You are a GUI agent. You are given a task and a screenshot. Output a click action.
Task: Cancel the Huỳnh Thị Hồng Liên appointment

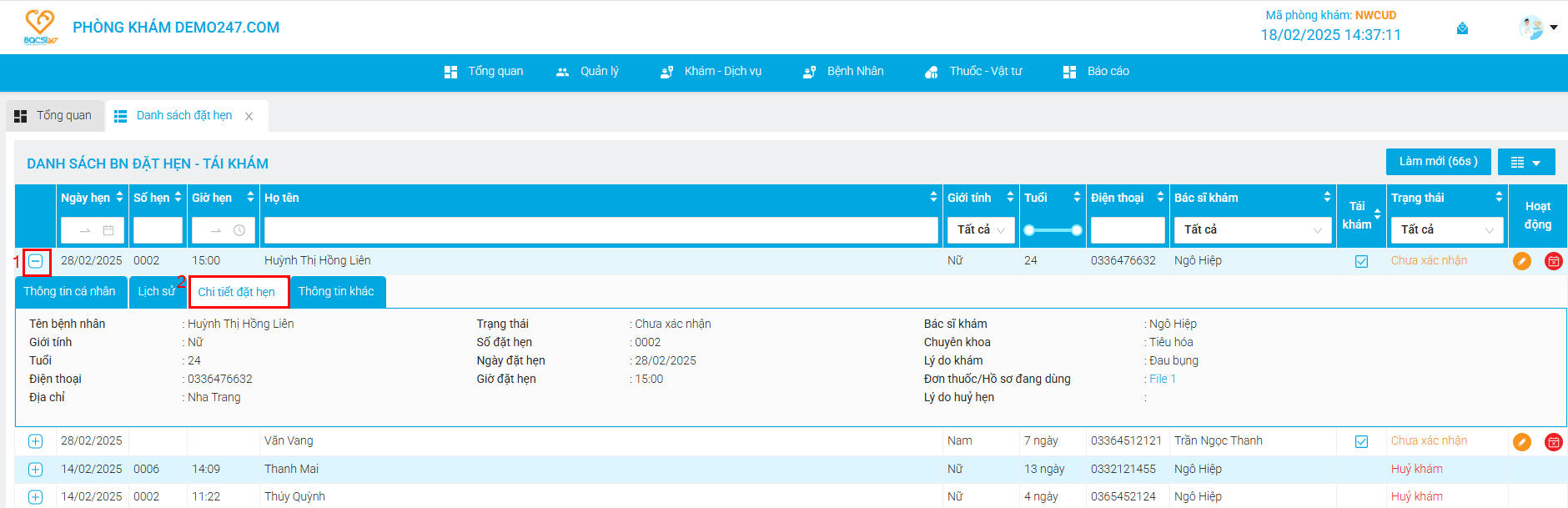[x=1554, y=261]
